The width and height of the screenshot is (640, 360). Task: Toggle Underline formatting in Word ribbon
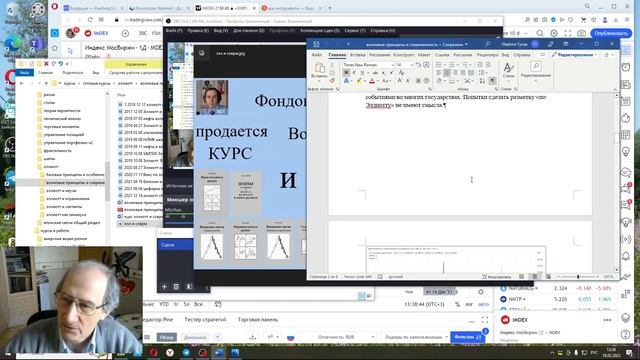click(362, 72)
